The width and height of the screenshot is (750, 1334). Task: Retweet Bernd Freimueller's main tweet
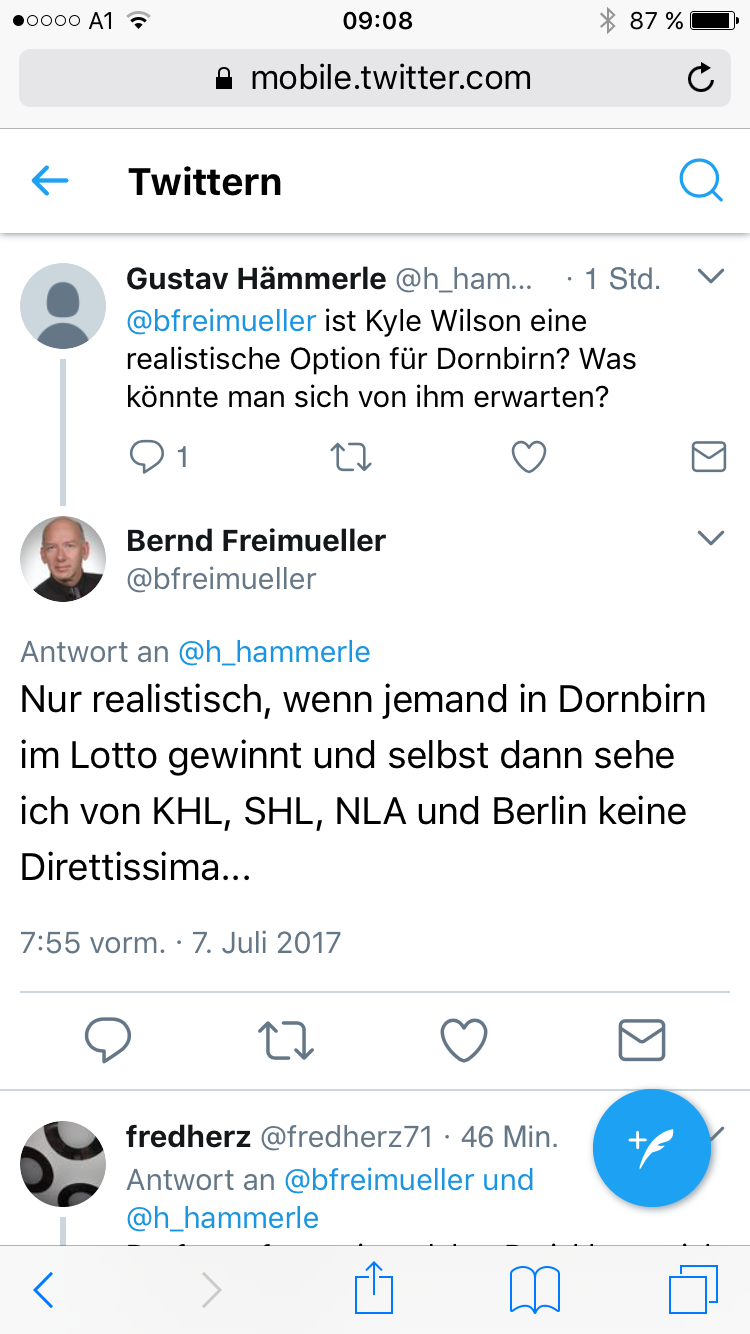[x=287, y=1040]
